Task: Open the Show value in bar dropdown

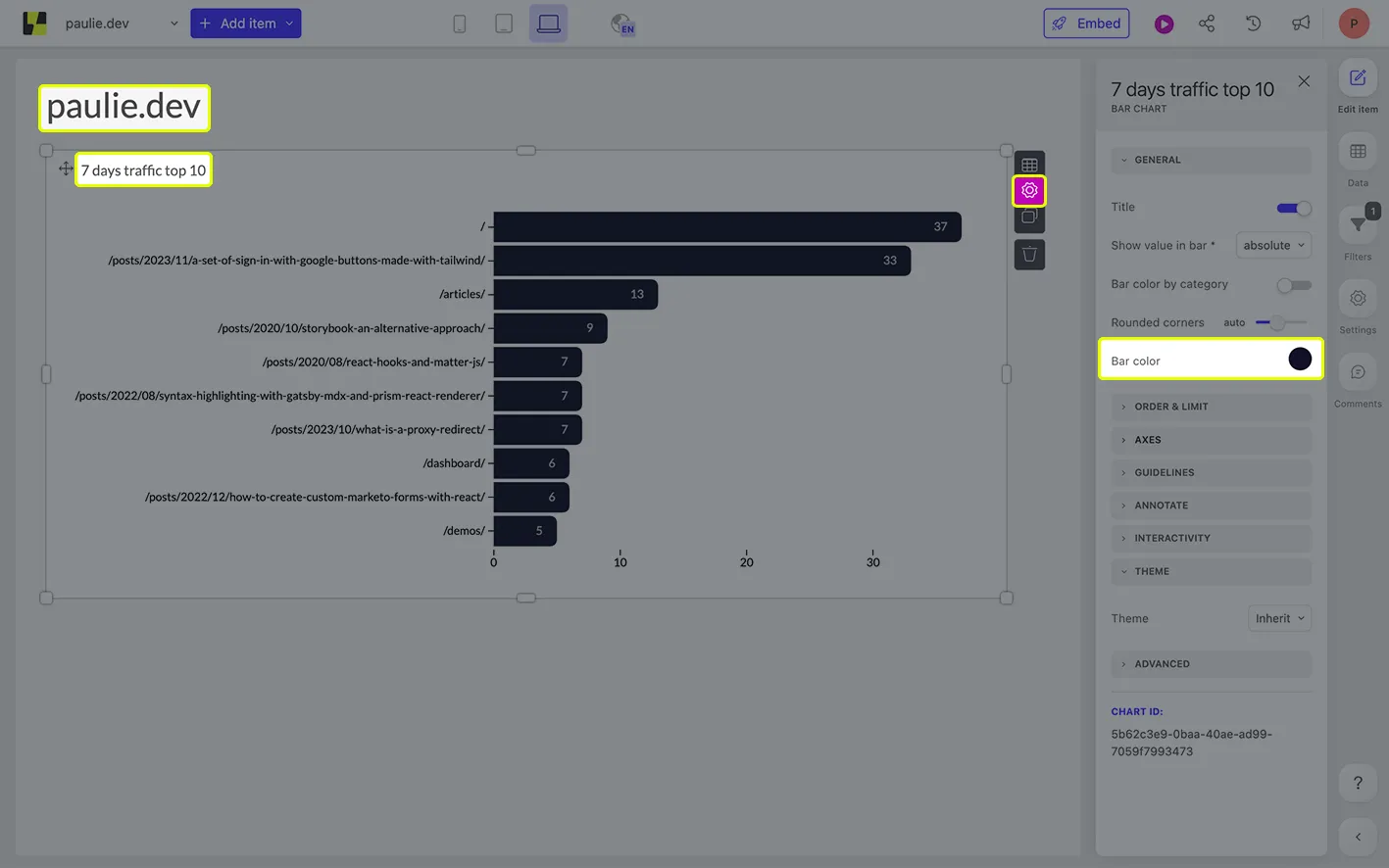Action: 1273,245
